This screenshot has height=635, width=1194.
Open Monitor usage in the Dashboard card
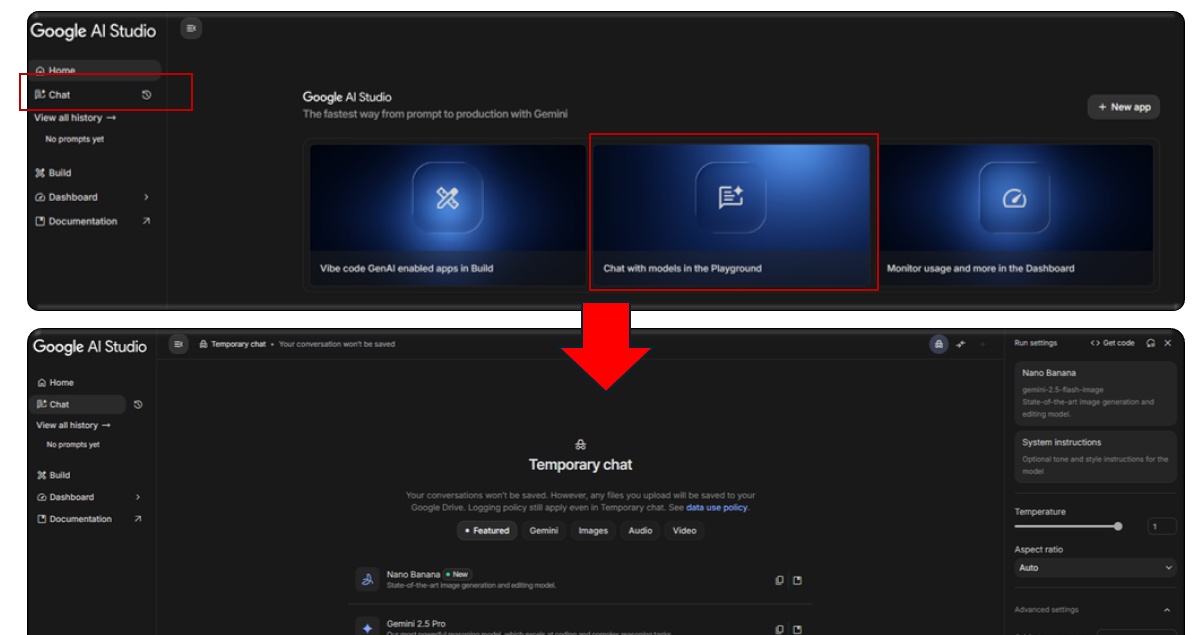pos(1014,215)
